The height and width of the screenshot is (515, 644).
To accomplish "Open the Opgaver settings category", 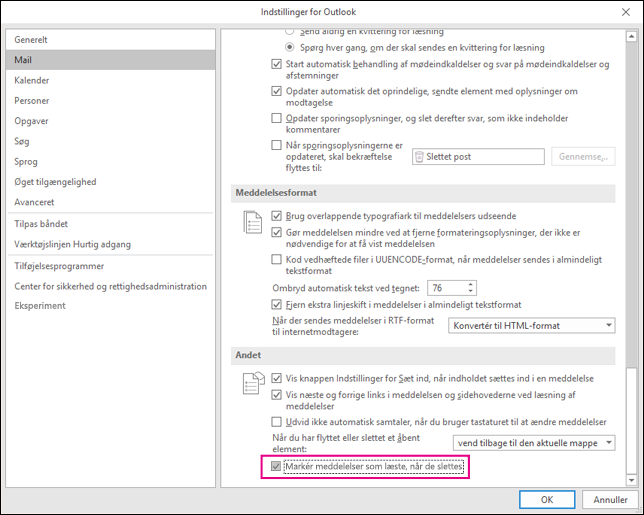I will click(110, 121).
